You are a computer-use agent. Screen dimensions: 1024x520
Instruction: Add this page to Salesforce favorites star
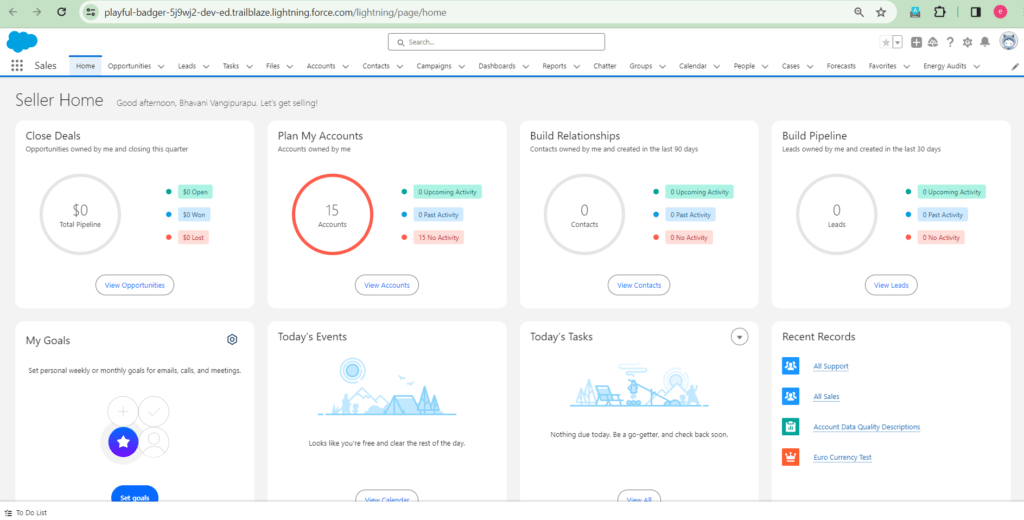pyautogui.click(x=886, y=42)
